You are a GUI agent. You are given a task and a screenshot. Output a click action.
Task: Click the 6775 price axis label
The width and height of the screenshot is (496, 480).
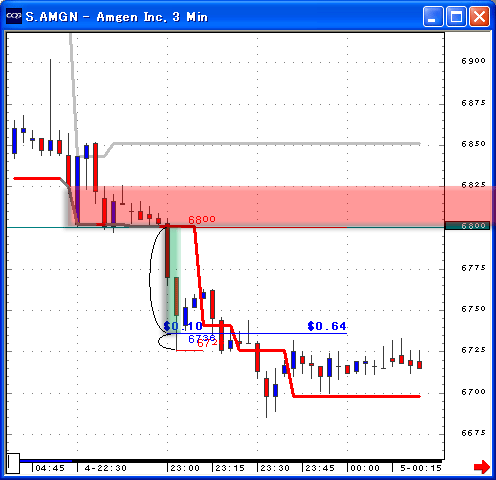pos(473,268)
